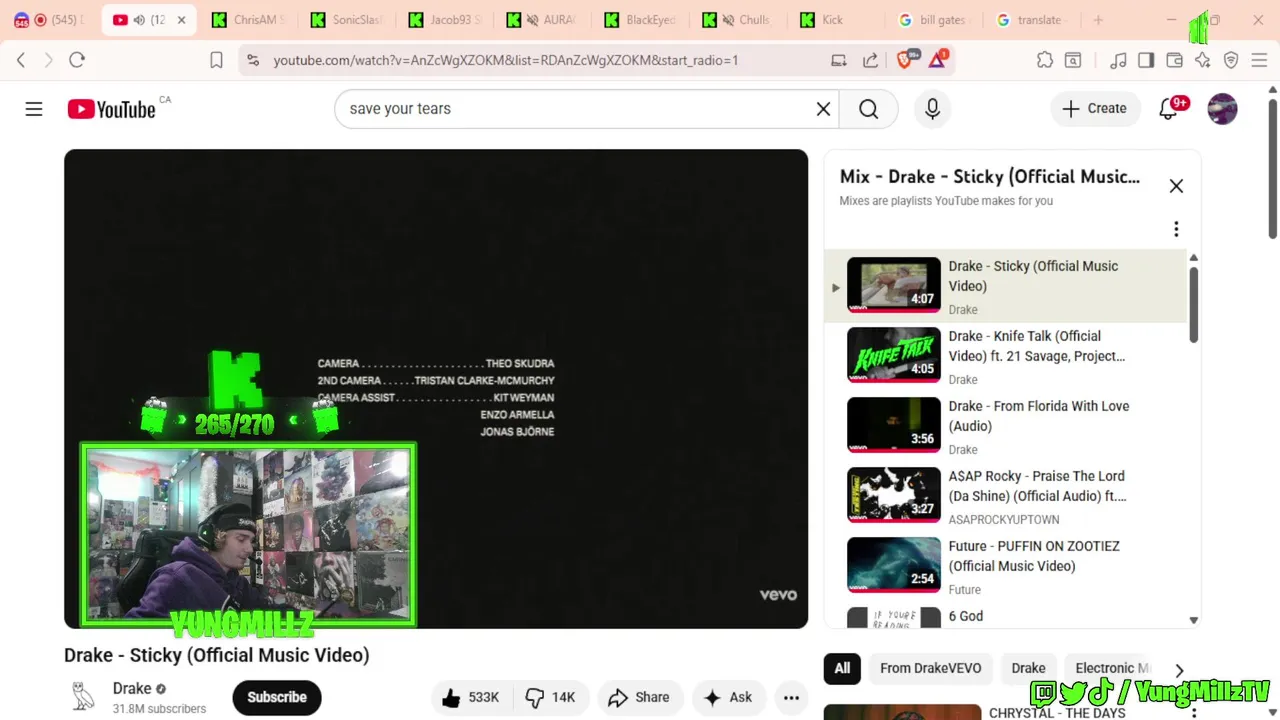Viewport: 1280px width, 720px height.
Task: Open Brave Wallet icon
Action: 1174,60
